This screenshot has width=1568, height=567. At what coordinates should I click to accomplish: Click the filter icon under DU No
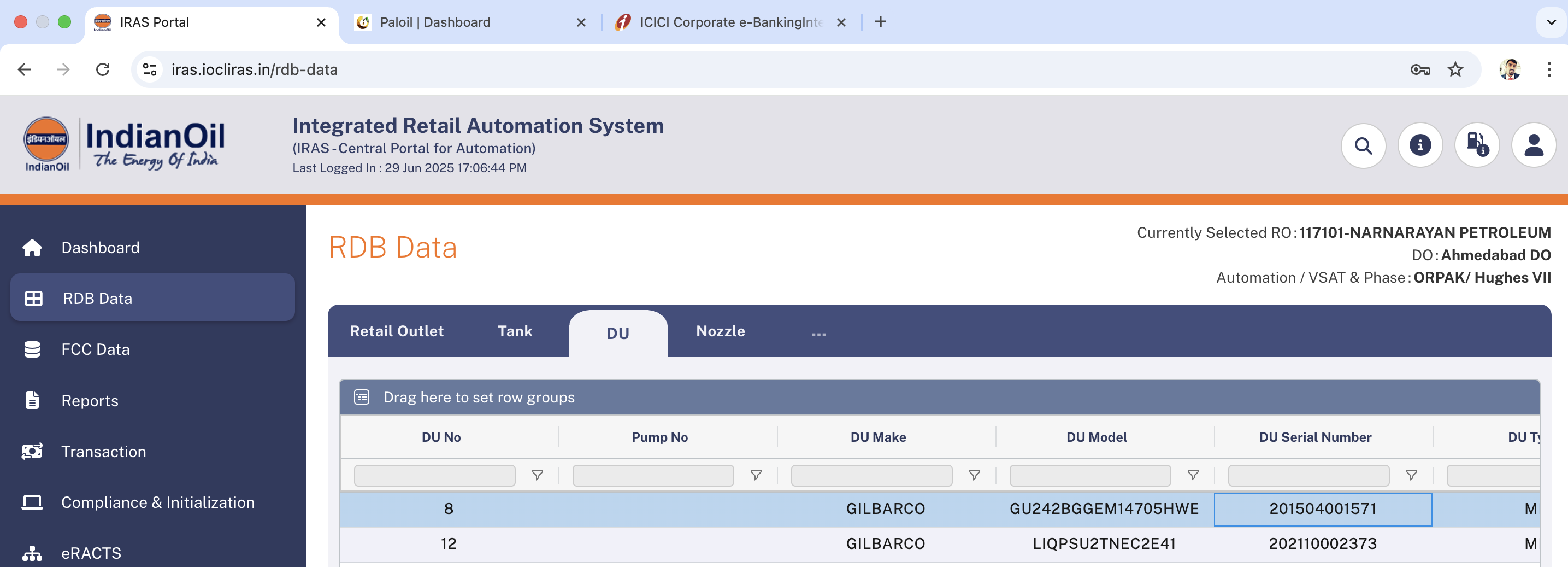(537, 475)
